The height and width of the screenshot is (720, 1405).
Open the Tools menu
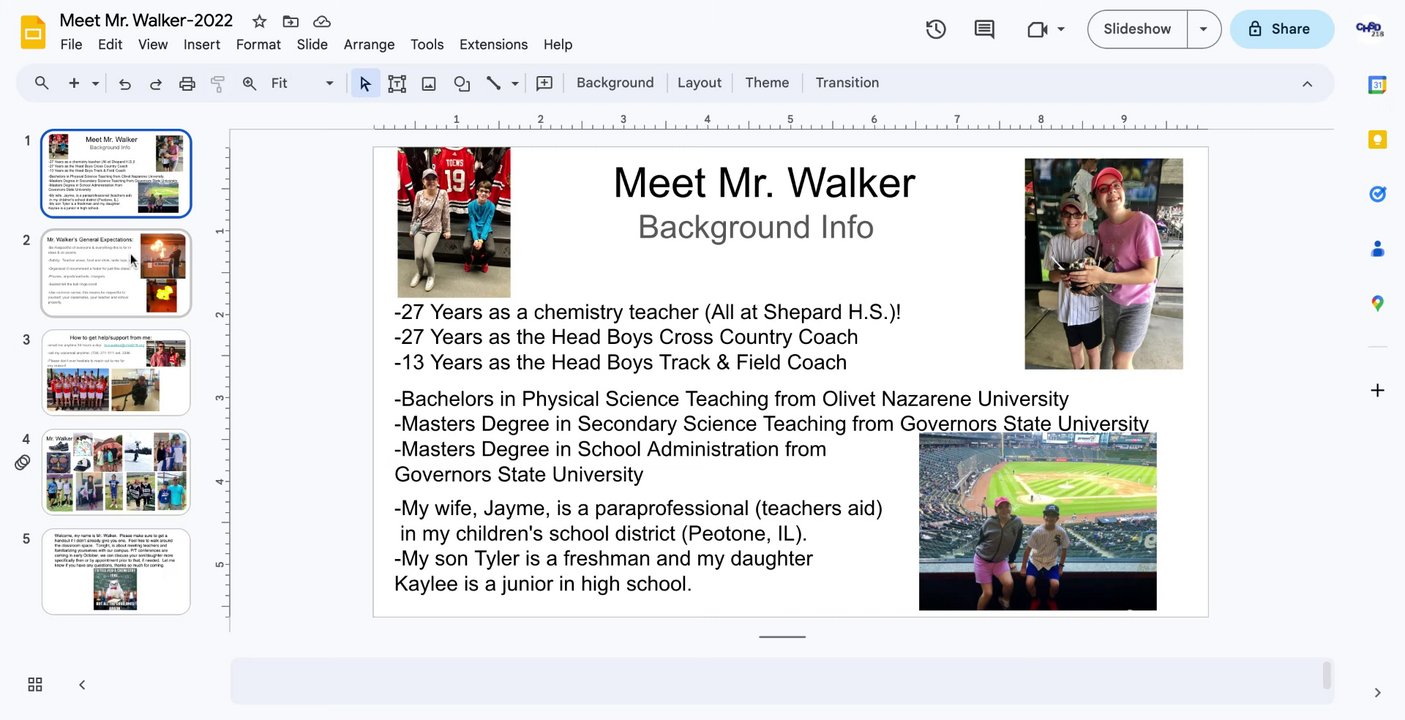pyautogui.click(x=427, y=44)
